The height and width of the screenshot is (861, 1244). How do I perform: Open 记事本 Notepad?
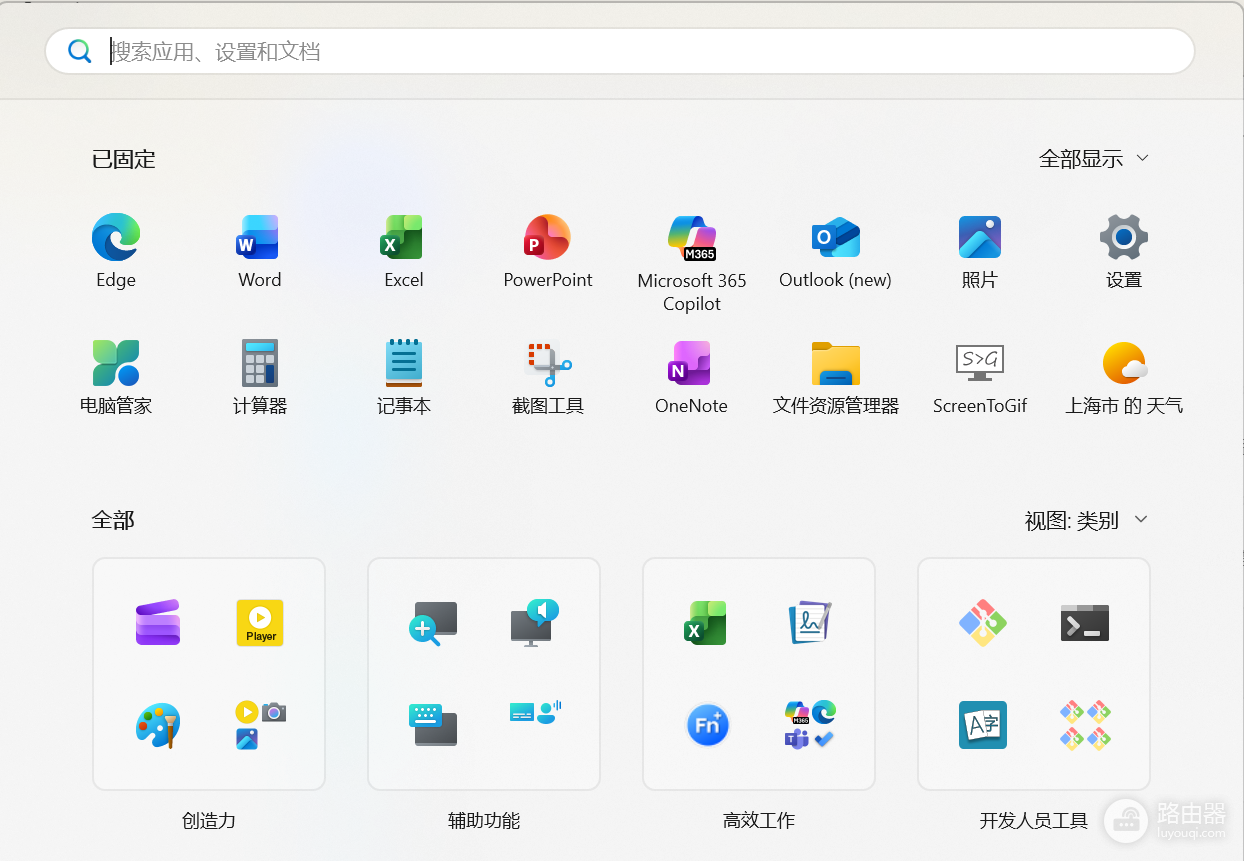(x=404, y=363)
